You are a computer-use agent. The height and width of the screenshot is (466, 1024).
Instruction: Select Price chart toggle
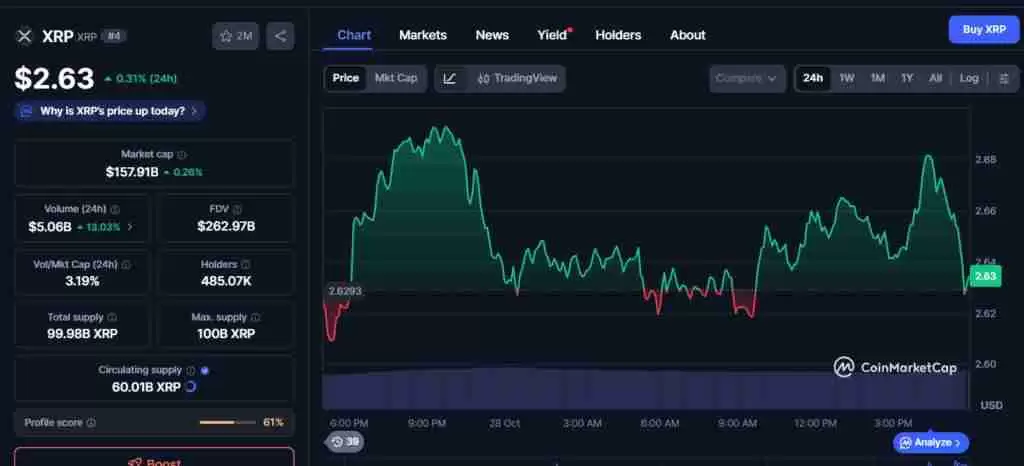pos(345,78)
